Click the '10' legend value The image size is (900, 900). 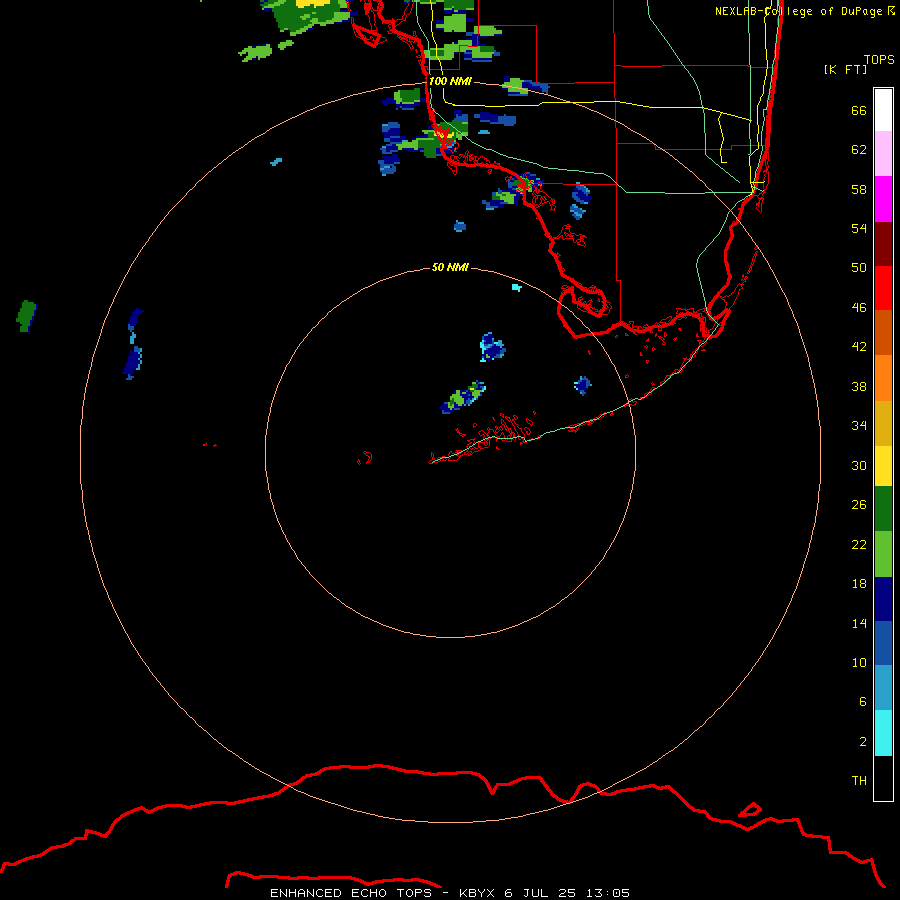tap(859, 662)
